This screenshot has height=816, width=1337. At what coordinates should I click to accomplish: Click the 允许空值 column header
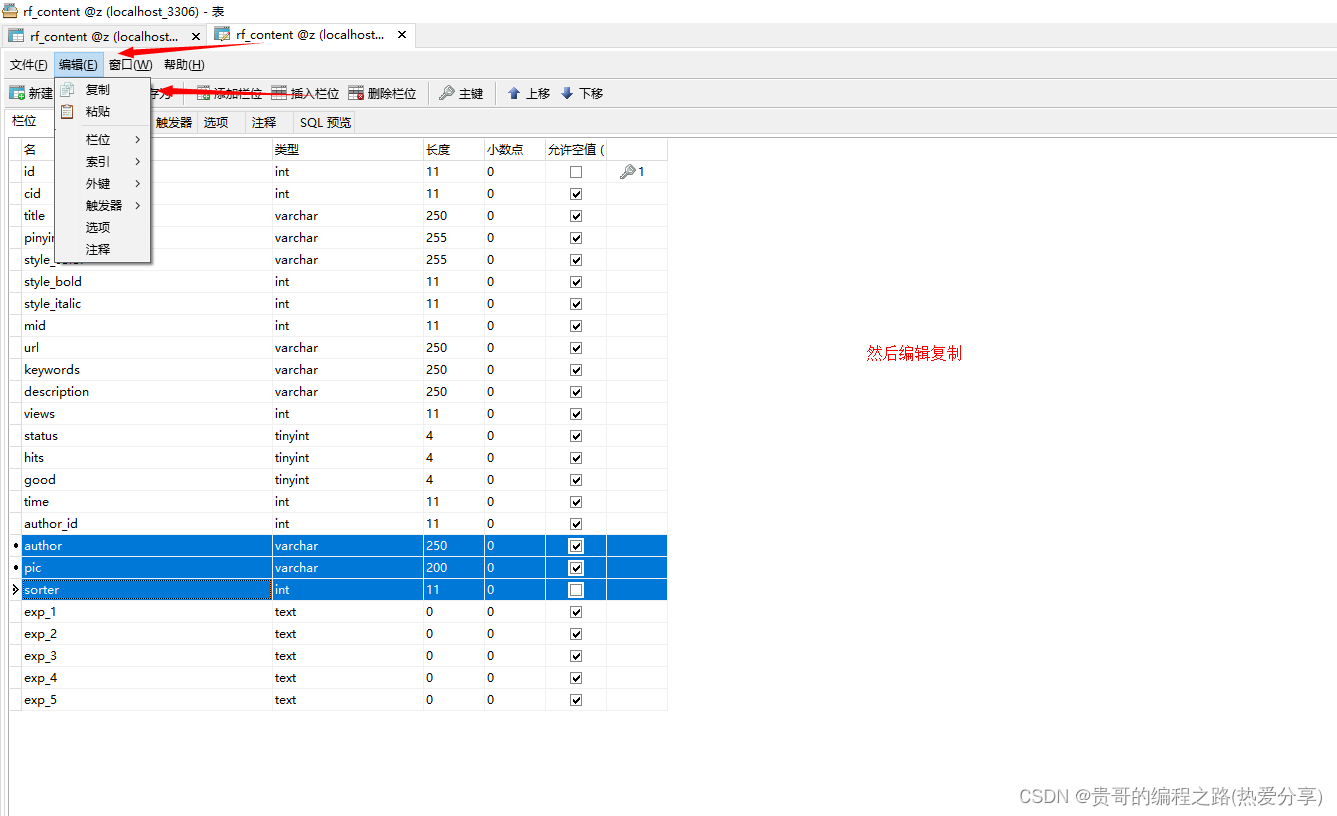point(576,150)
